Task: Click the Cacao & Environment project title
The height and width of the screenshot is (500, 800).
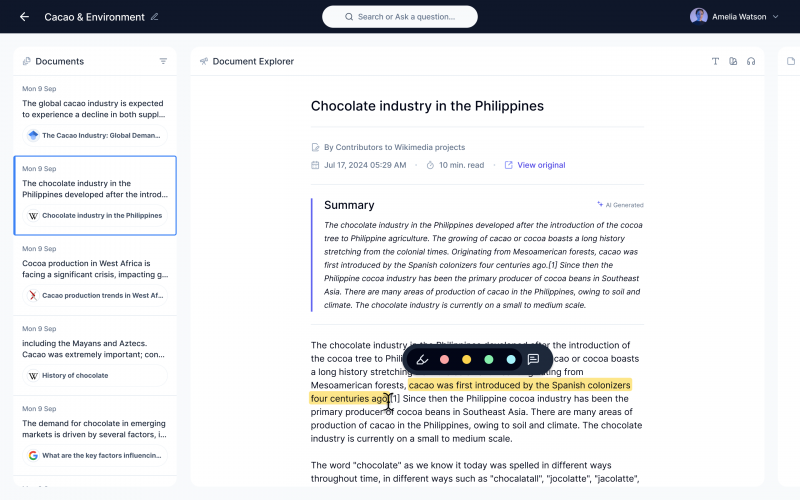Action: 94,17
